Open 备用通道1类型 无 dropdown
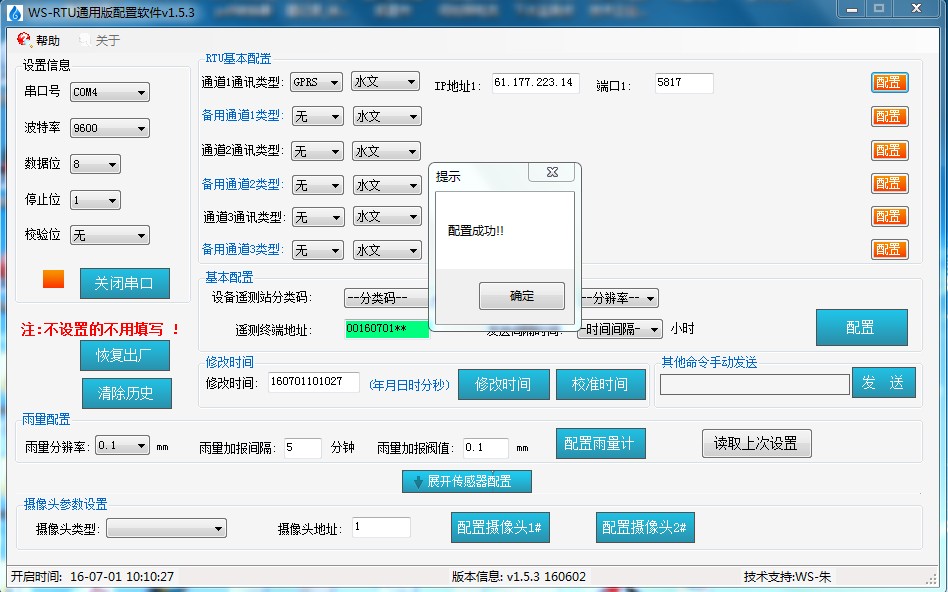Screen dimensions: 948x592 (x=317, y=116)
